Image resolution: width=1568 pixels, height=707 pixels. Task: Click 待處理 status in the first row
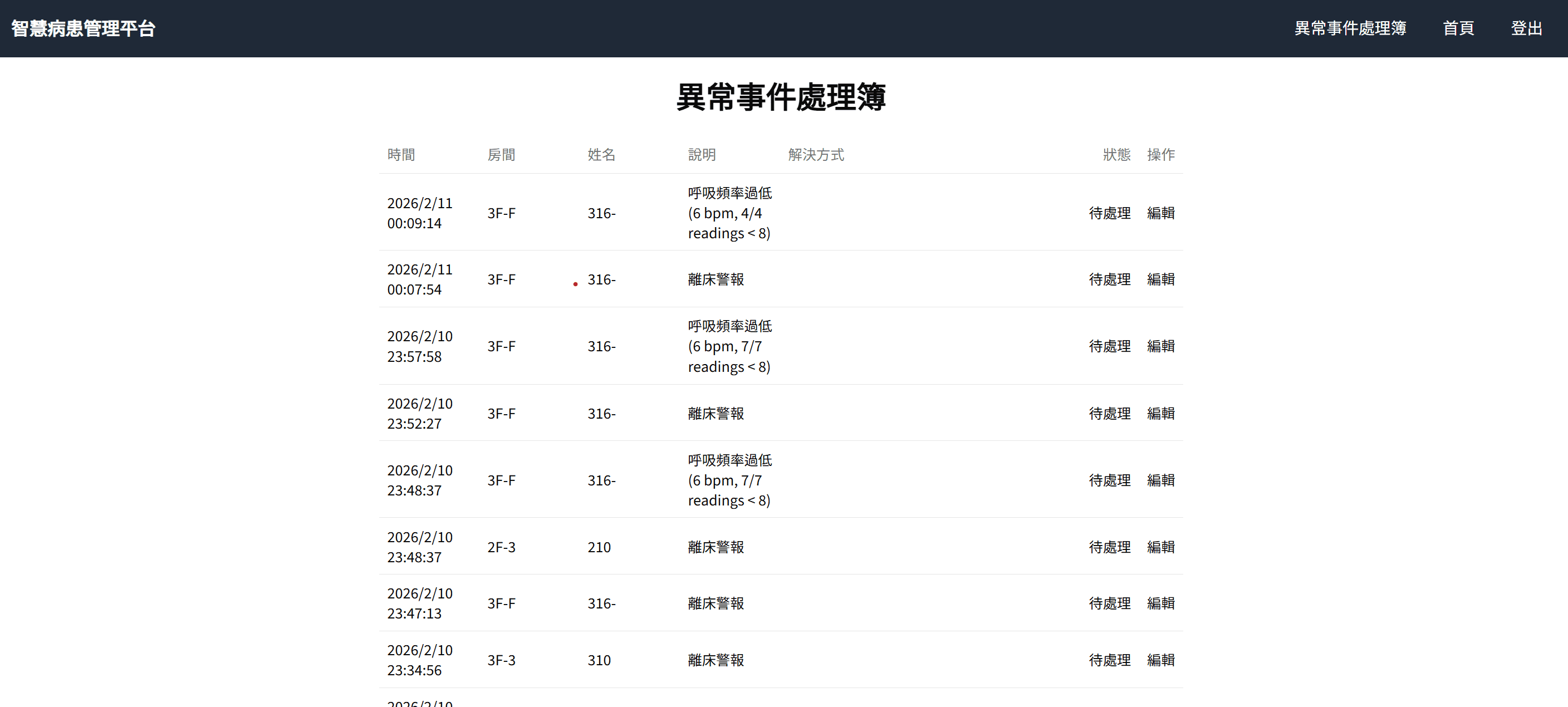1109,213
